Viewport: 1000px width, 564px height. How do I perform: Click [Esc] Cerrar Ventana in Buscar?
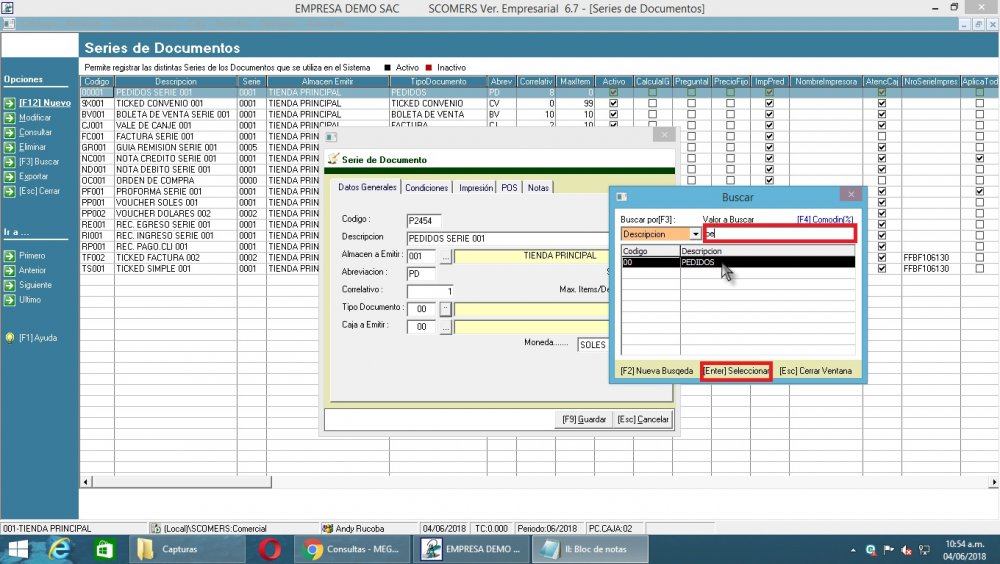[x=815, y=371]
